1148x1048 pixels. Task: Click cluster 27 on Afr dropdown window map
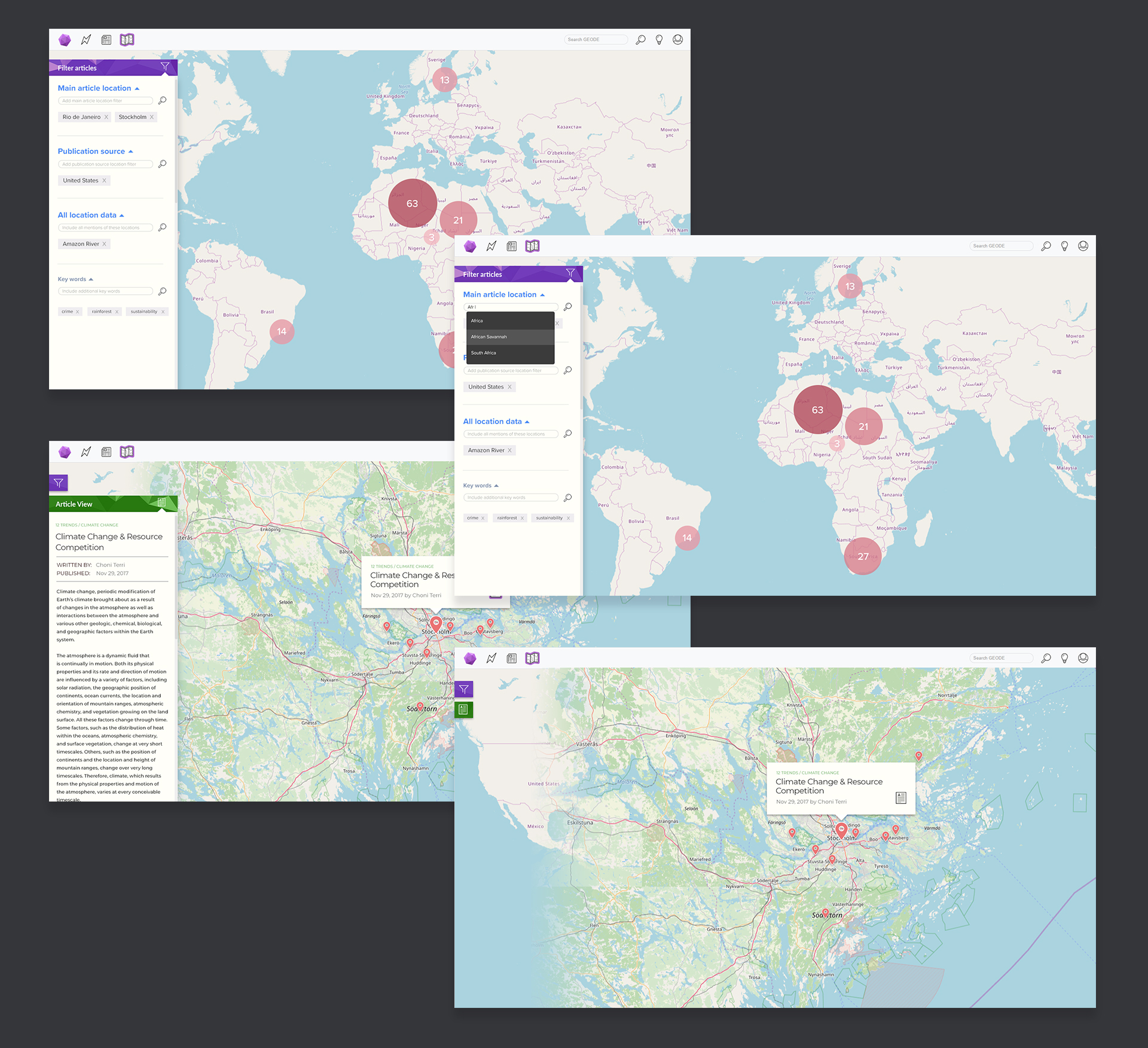pos(863,556)
